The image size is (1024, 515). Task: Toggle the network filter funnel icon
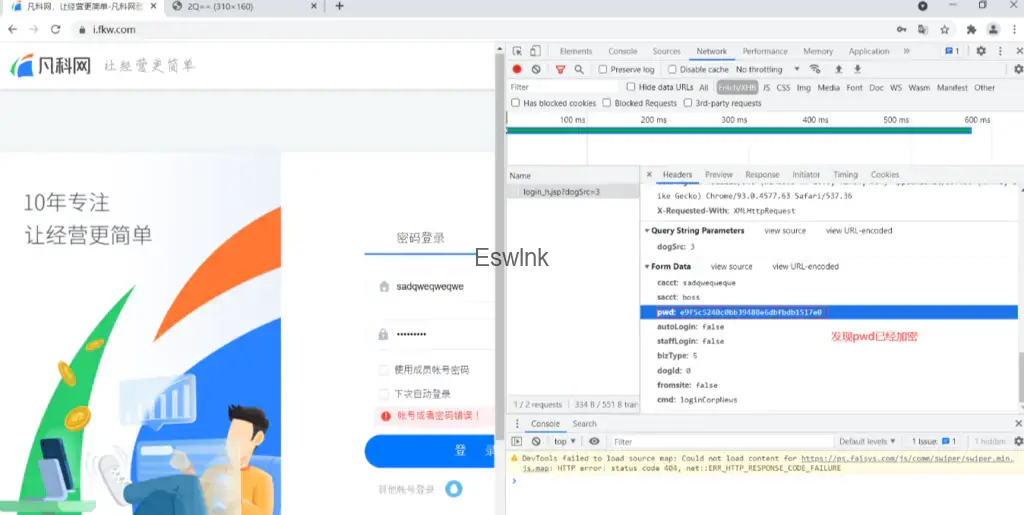pyautogui.click(x=560, y=70)
